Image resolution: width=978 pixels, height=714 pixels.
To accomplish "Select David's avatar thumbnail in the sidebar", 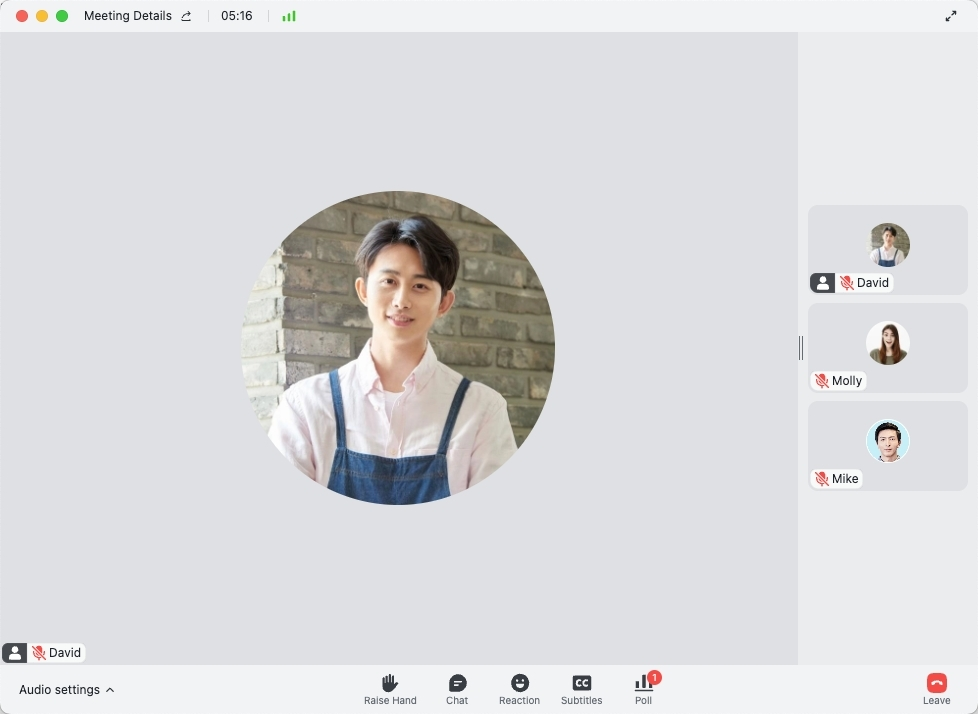I will 888,244.
